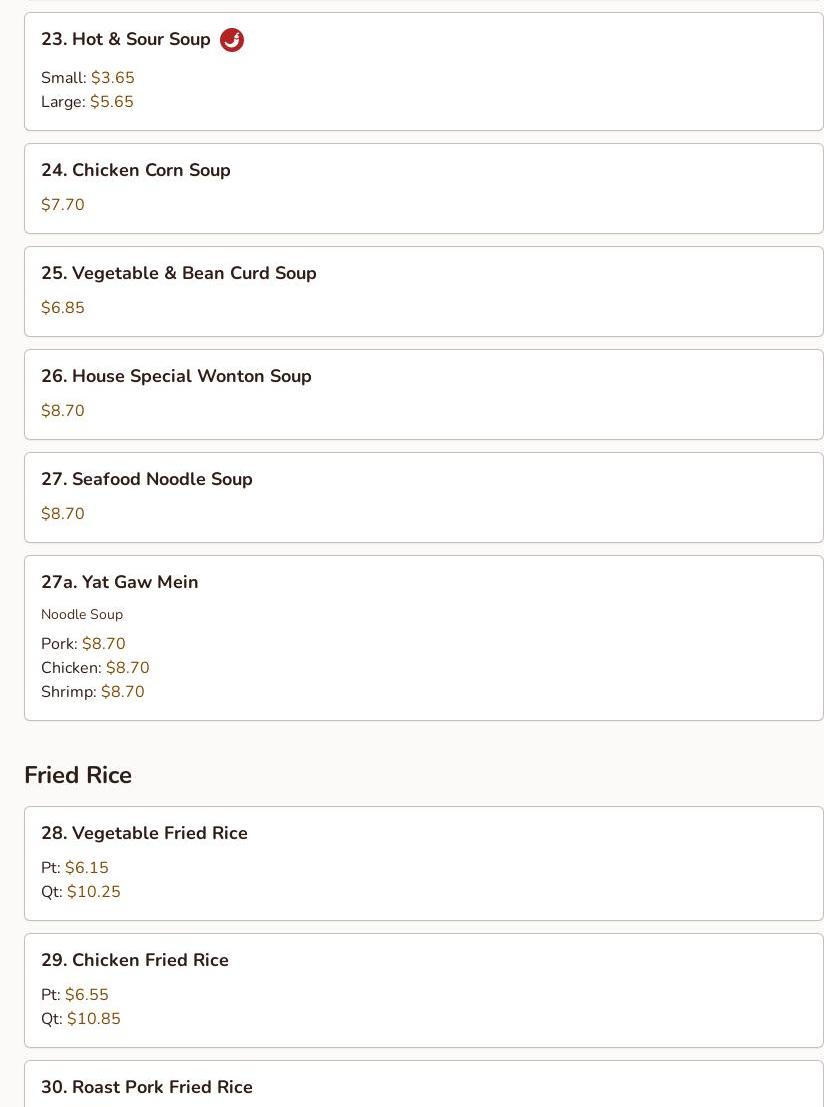Click the Pt $6.55 chicken rice price
The image size is (824, 1107).
(x=75, y=995)
